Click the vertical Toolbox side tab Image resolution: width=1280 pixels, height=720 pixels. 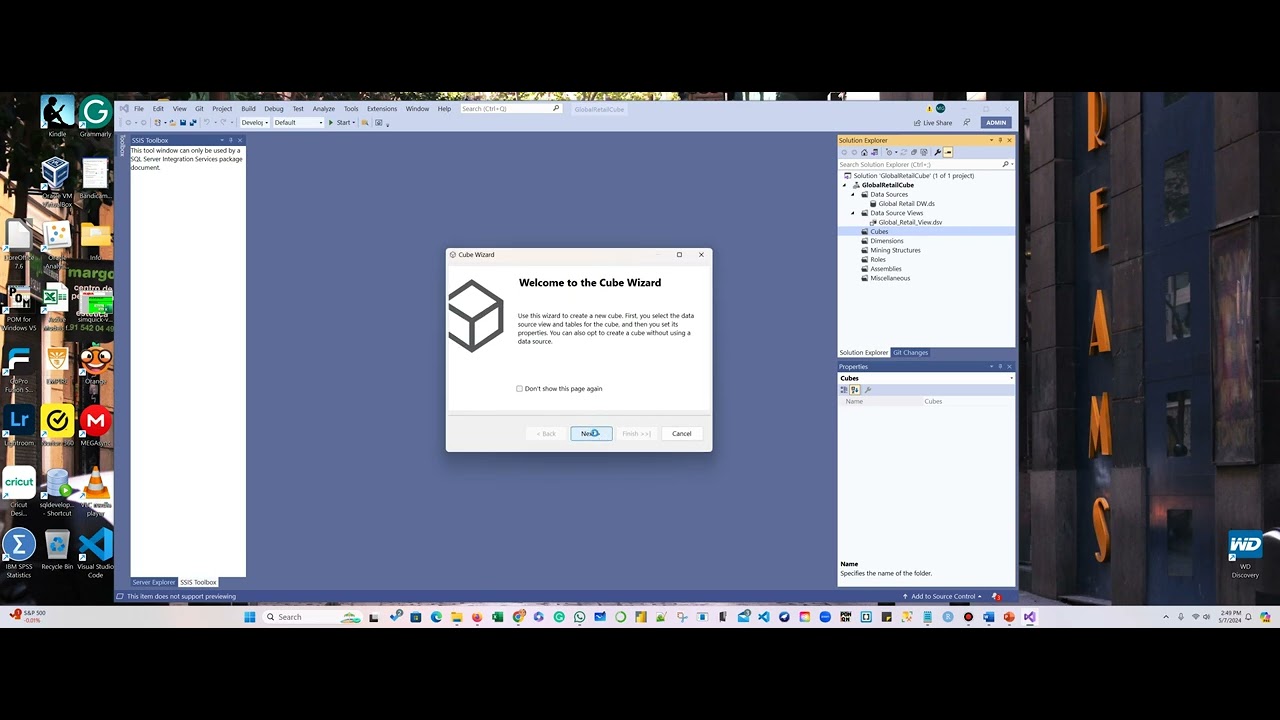coord(123,146)
